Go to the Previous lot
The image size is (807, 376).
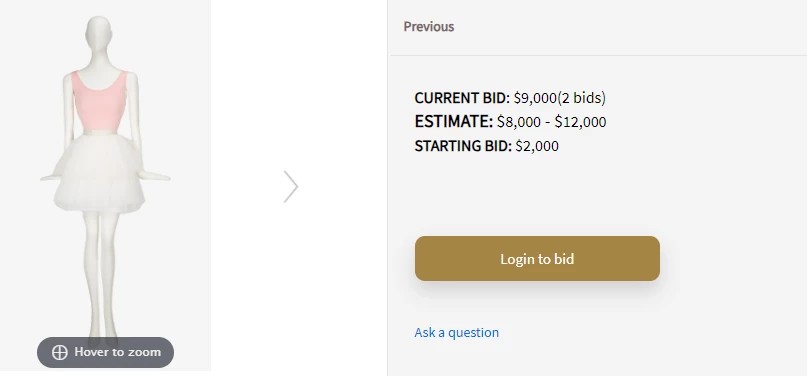[429, 27]
